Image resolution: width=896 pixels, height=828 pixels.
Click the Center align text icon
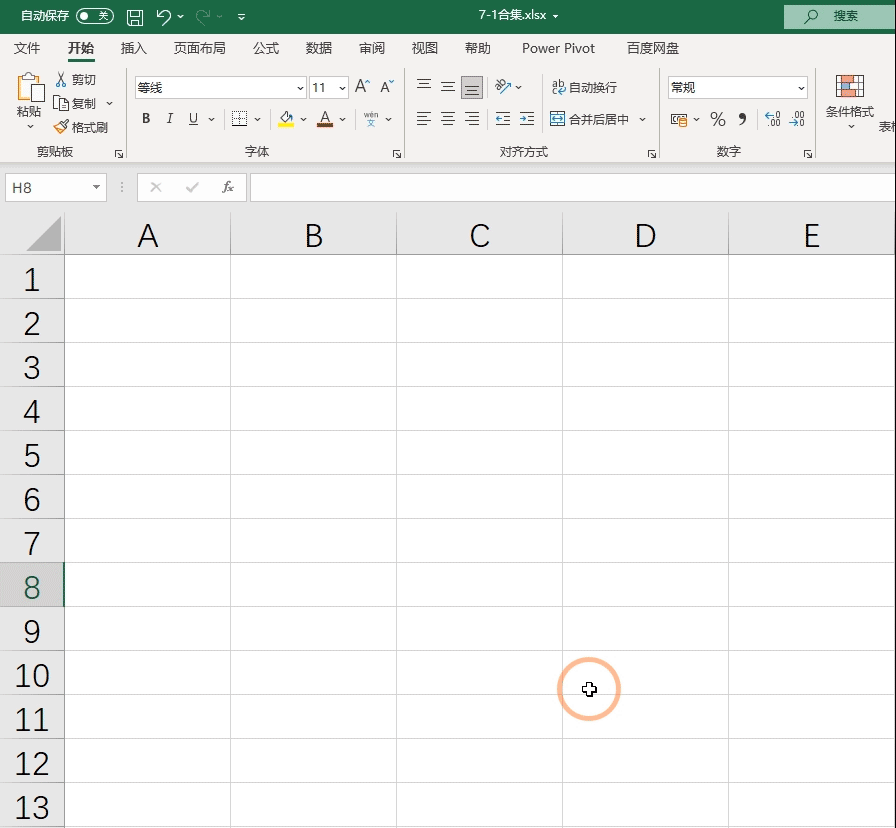click(447, 119)
